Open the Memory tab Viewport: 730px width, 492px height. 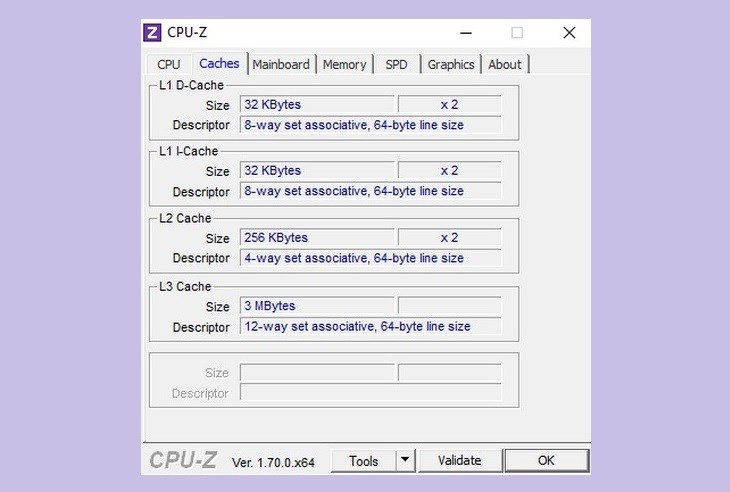(344, 64)
